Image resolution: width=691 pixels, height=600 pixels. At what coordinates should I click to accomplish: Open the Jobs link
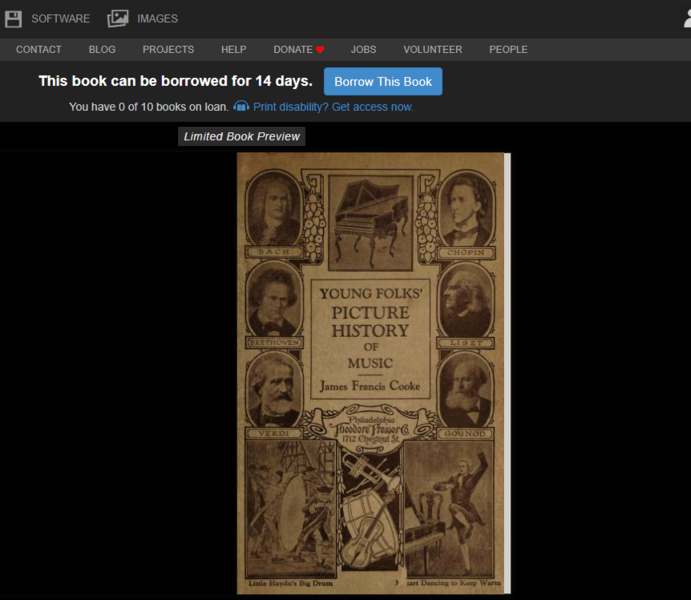pos(364,49)
